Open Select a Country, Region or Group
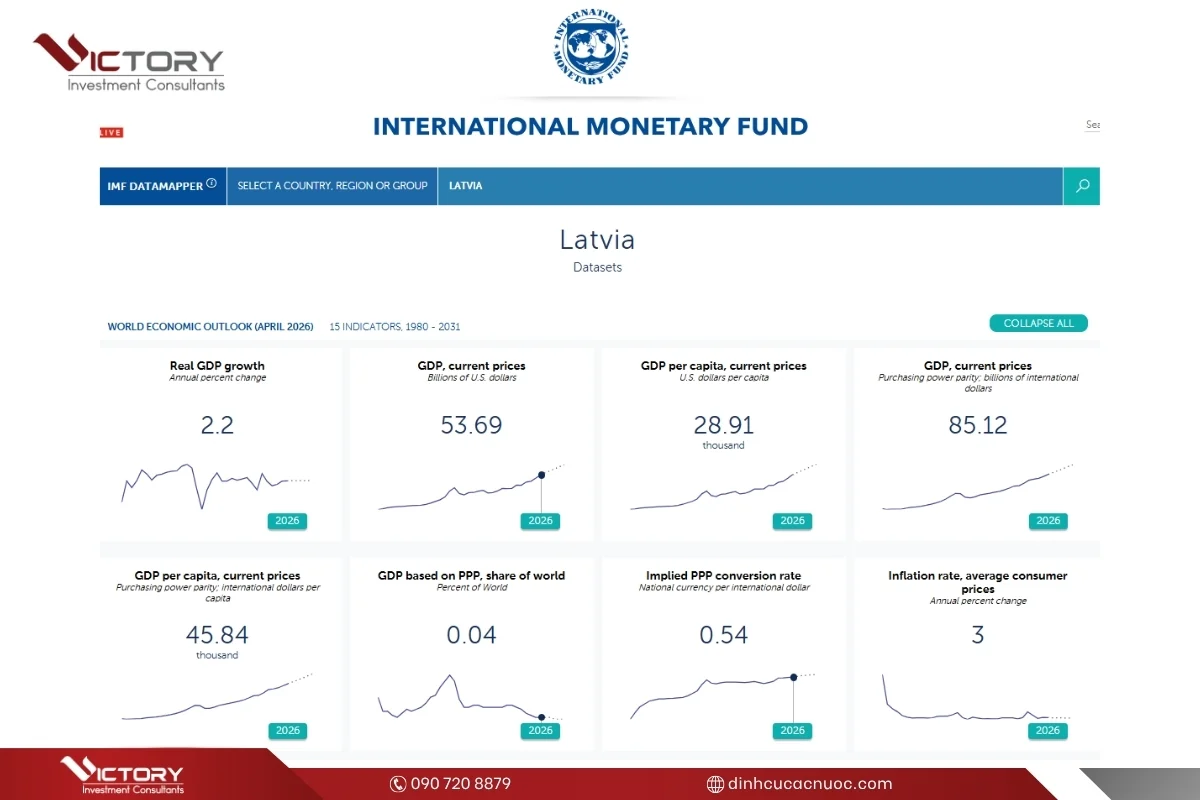 pyautogui.click(x=332, y=186)
